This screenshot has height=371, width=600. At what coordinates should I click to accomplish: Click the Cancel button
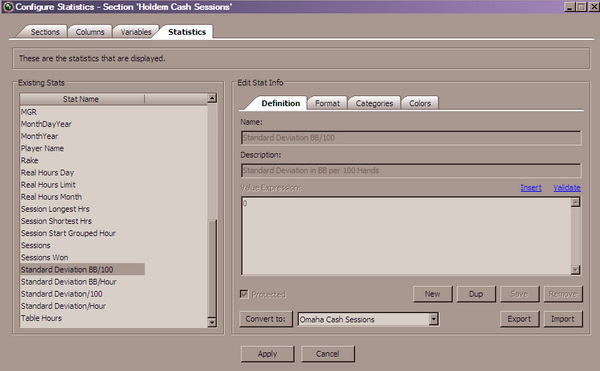(x=328, y=354)
